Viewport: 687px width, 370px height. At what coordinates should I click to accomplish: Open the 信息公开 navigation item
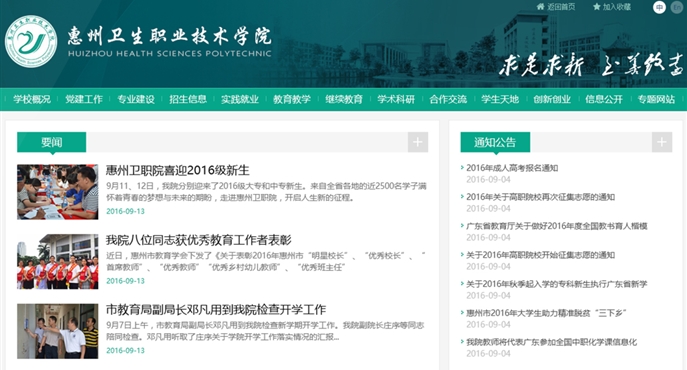604,99
